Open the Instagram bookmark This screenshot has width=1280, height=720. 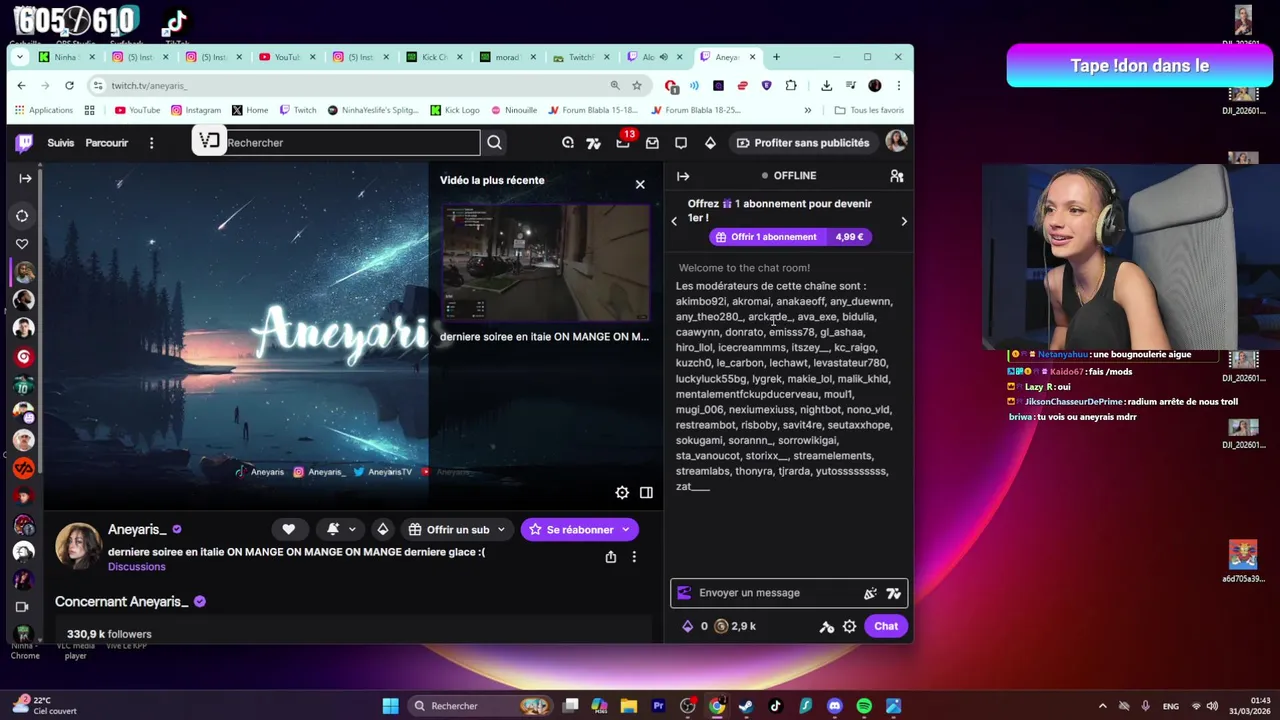point(196,110)
